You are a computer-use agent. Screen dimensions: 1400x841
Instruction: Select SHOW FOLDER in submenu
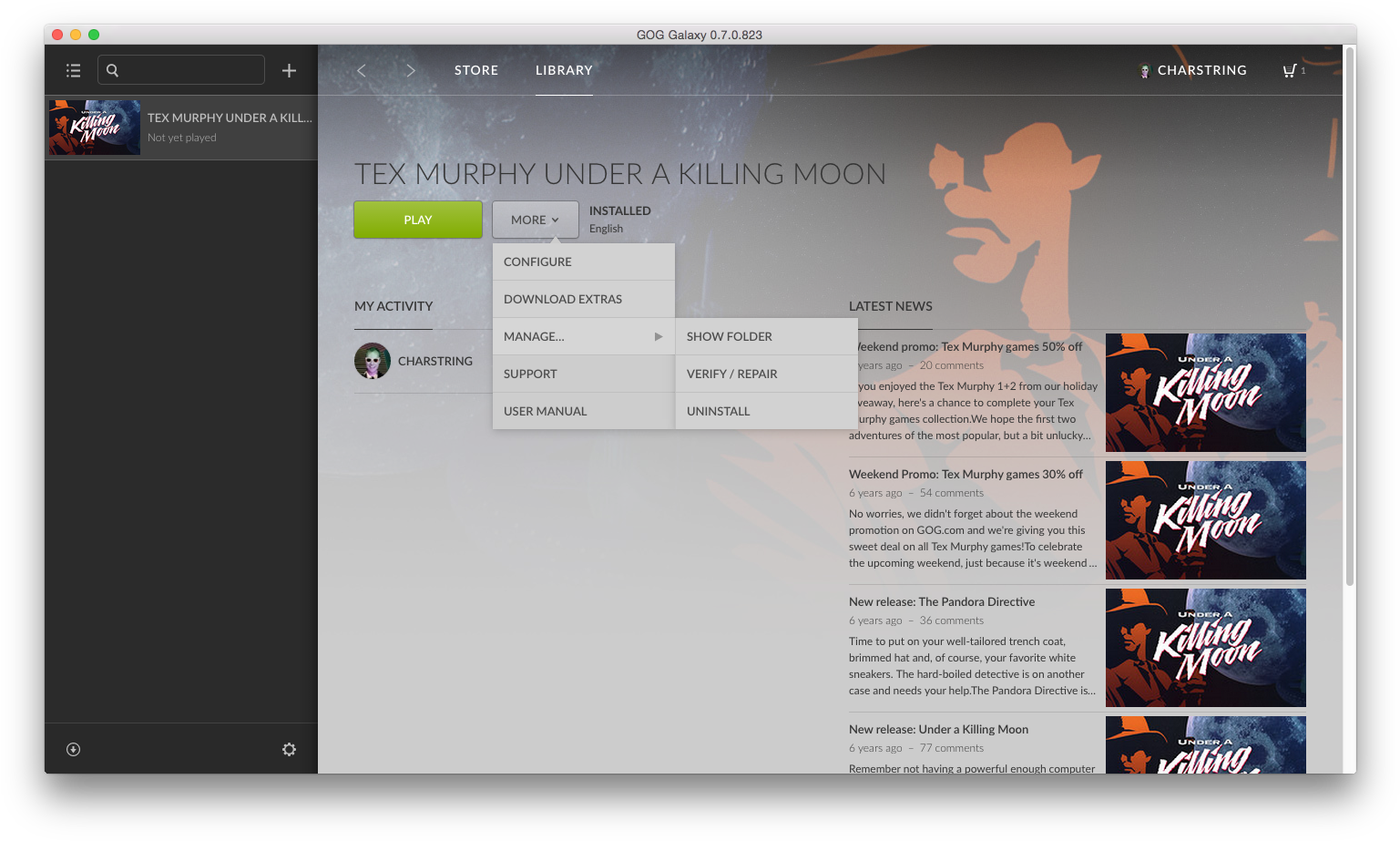(767, 336)
